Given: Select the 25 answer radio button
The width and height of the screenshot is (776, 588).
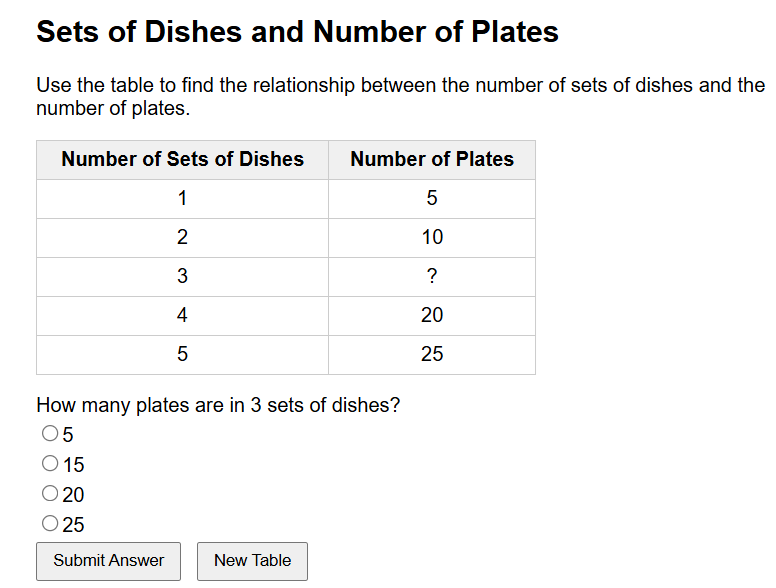Looking at the screenshot, I should [x=50, y=523].
